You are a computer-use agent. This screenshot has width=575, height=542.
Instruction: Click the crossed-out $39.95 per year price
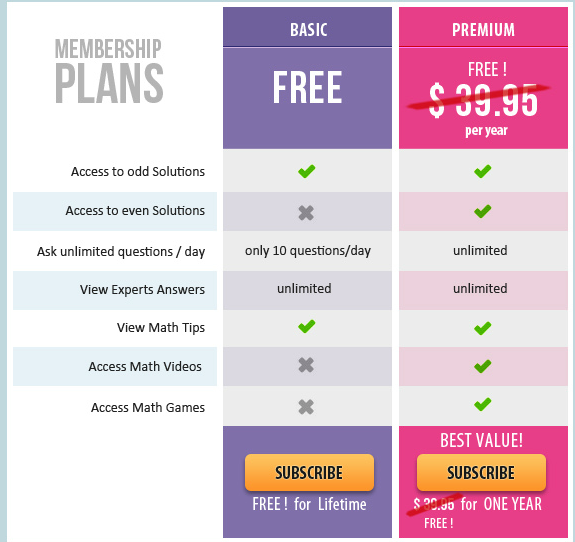tap(483, 100)
